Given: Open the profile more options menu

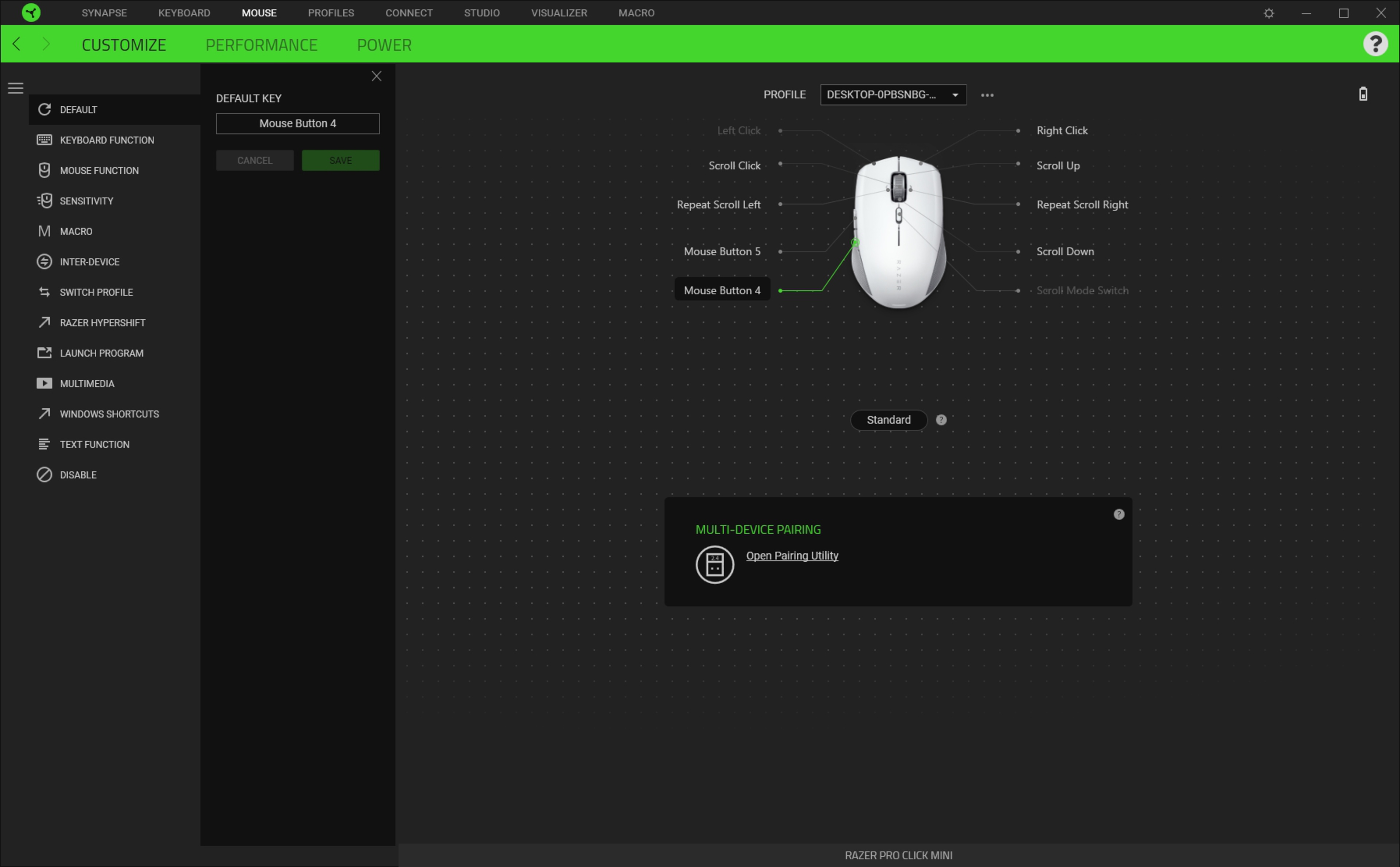Looking at the screenshot, I should click(987, 94).
